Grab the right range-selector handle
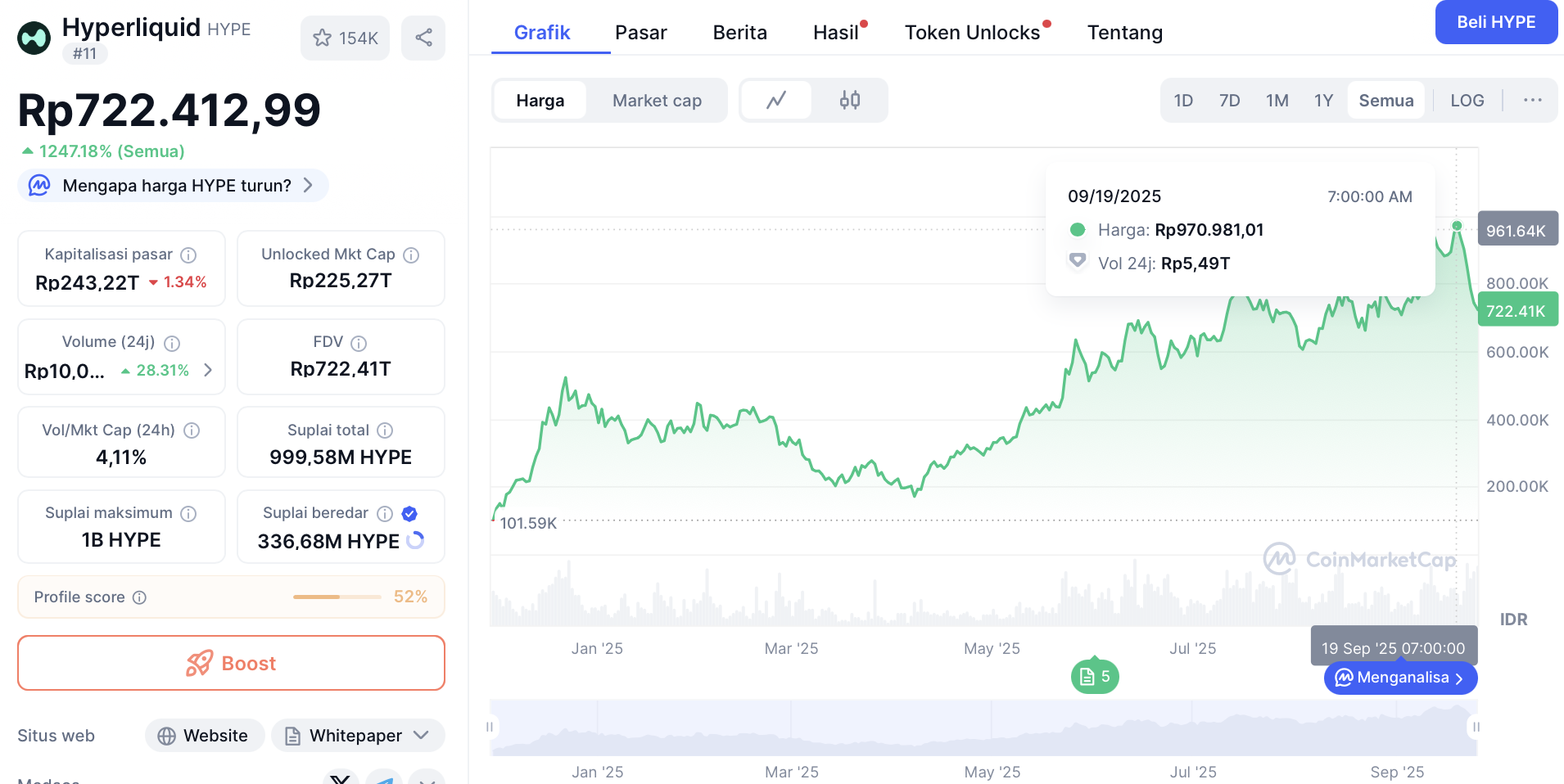1564x784 pixels. 1476,727
